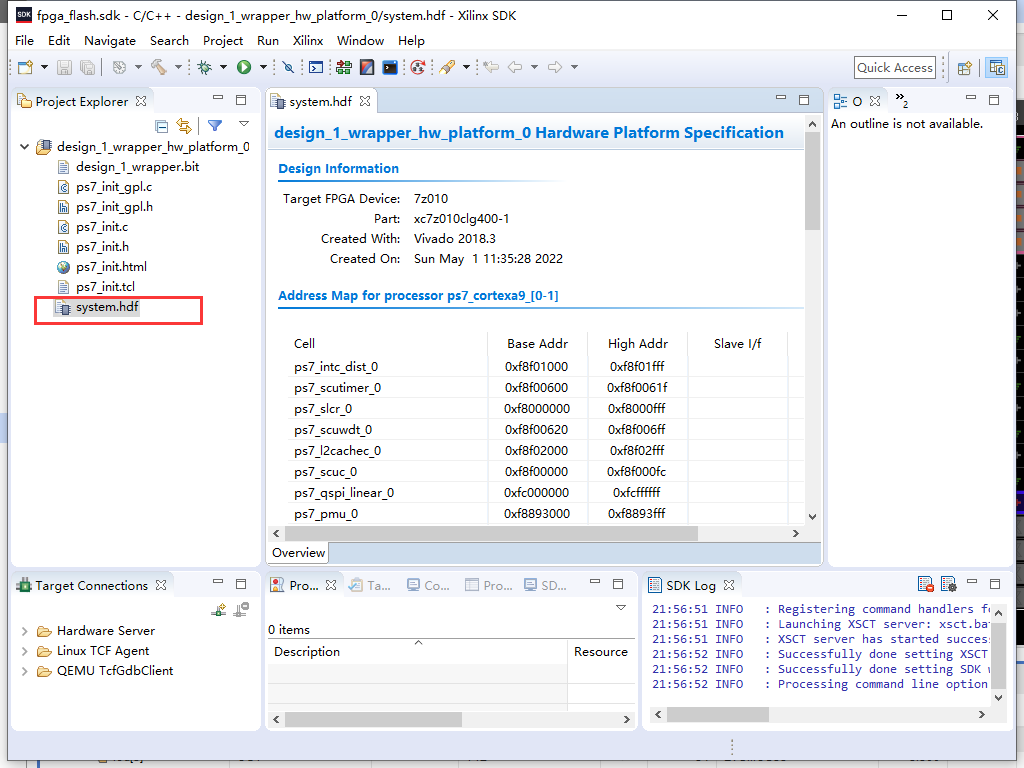1024x768 pixels.
Task: Switch to the SDK Terminal tab
Action: tap(546, 585)
